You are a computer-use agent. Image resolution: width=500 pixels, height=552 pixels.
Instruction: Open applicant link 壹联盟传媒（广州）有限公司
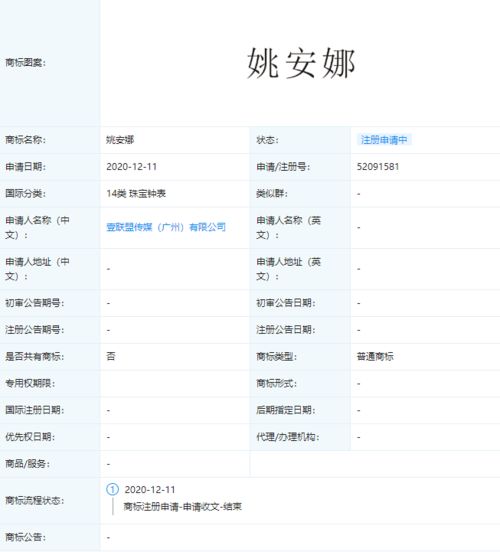click(166, 227)
